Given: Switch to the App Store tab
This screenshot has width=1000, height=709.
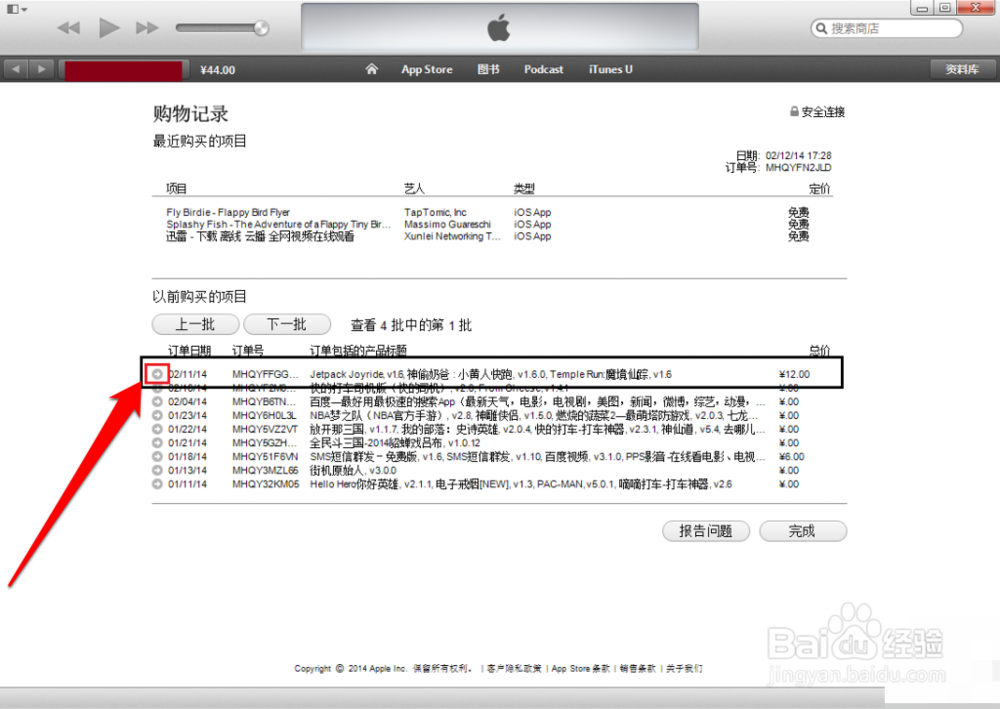Looking at the screenshot, I should [x=427, y=69].
